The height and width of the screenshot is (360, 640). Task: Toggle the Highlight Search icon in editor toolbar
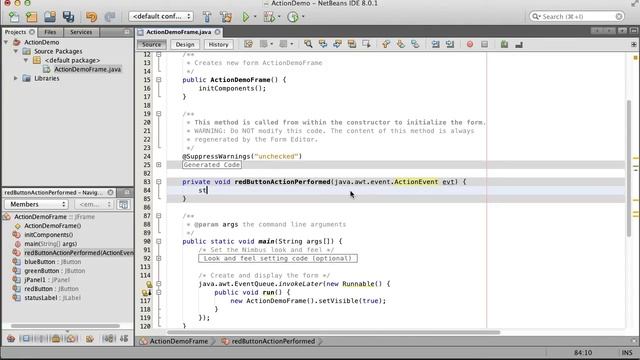pyautogui.click(x=352, y=44)
